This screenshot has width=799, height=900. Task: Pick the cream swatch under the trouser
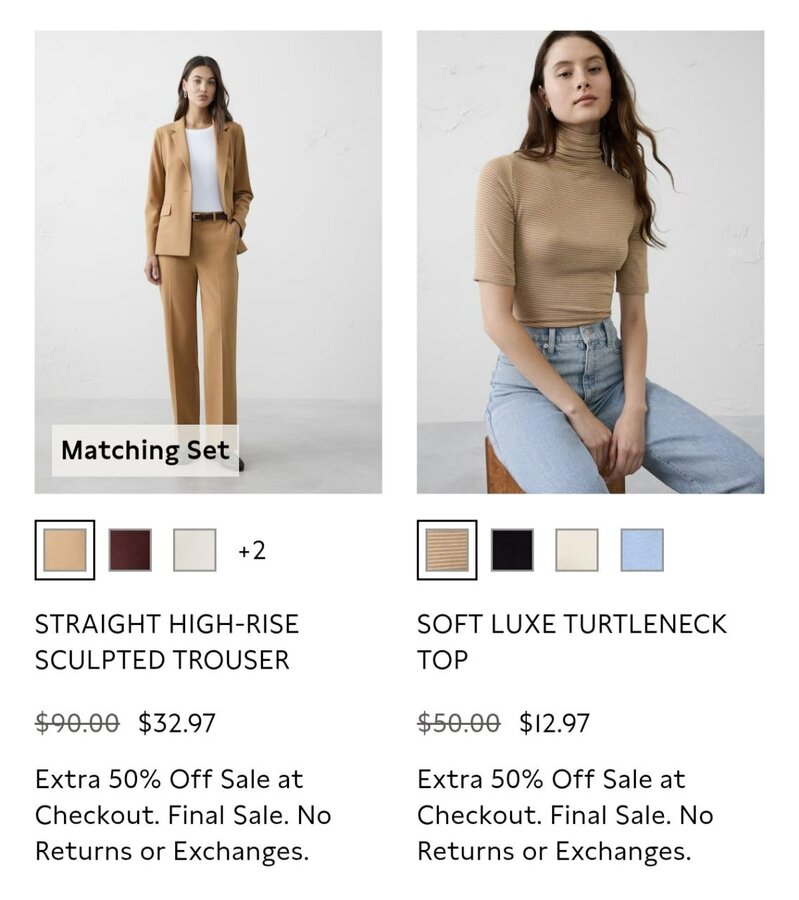[195, 550]
